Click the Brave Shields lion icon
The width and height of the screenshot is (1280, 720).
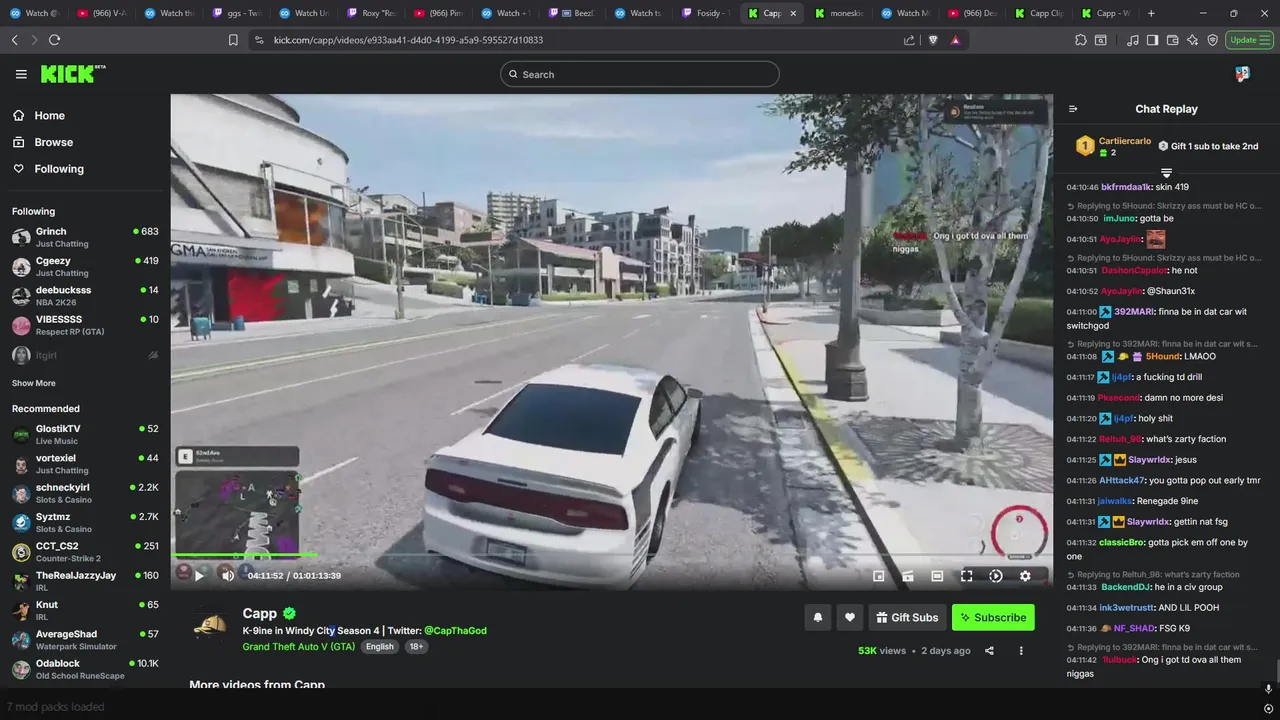(x=933, y=40)
